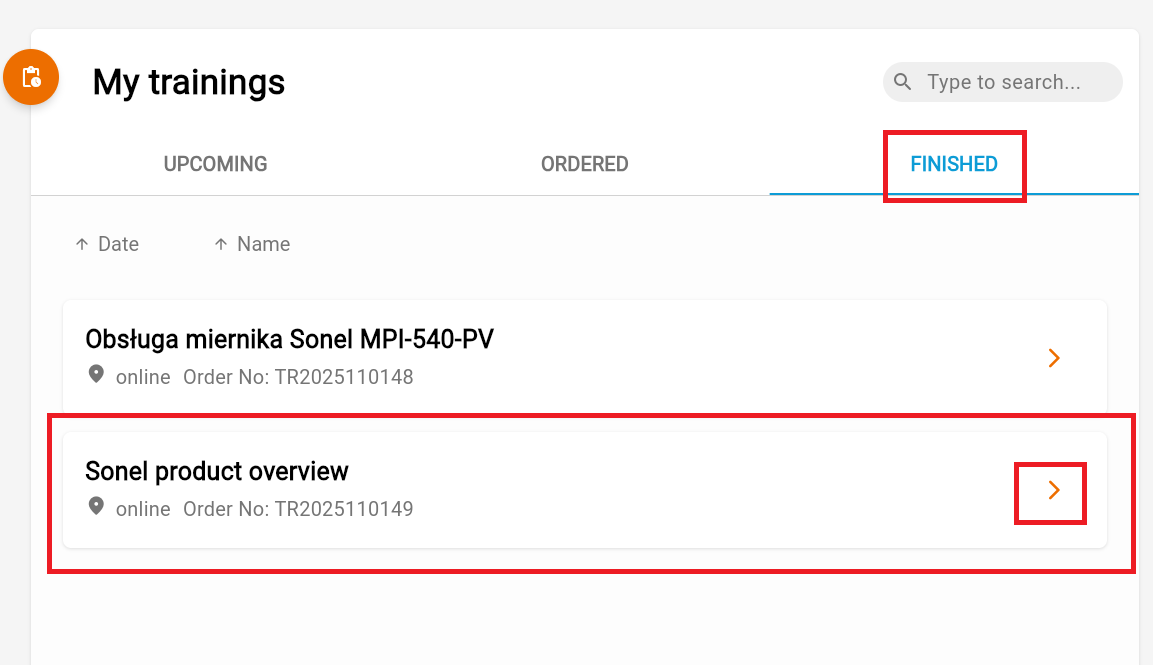The image size is (1153, 665).
Task: Open the Obsługa miernika Sonel MPI-540-PV title
Action: point(289,340)
